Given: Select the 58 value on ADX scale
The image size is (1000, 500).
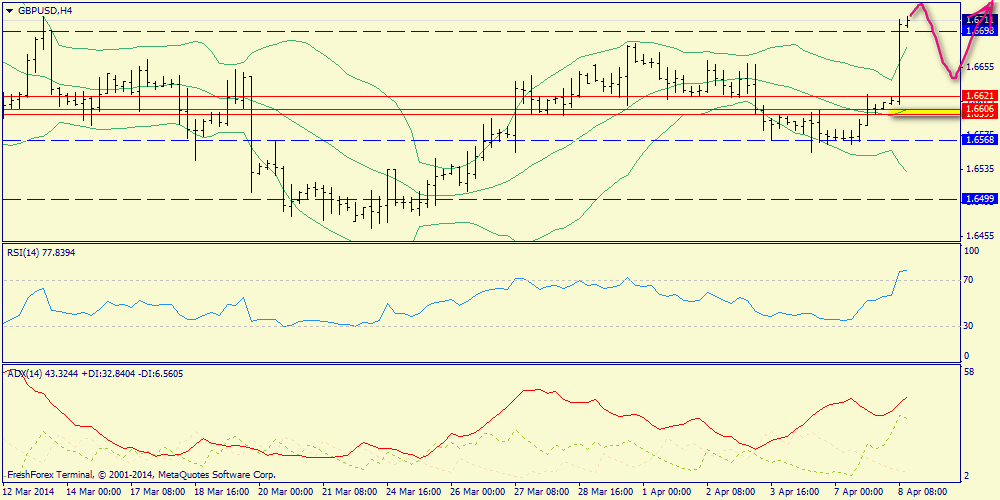Looking at the screenshot, I should (970, 371).
